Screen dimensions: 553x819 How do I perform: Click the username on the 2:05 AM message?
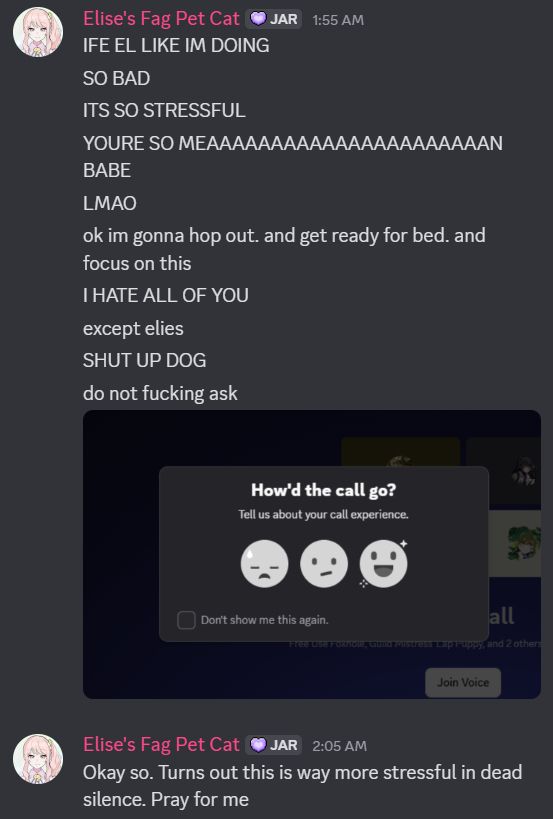coord(161,745)
